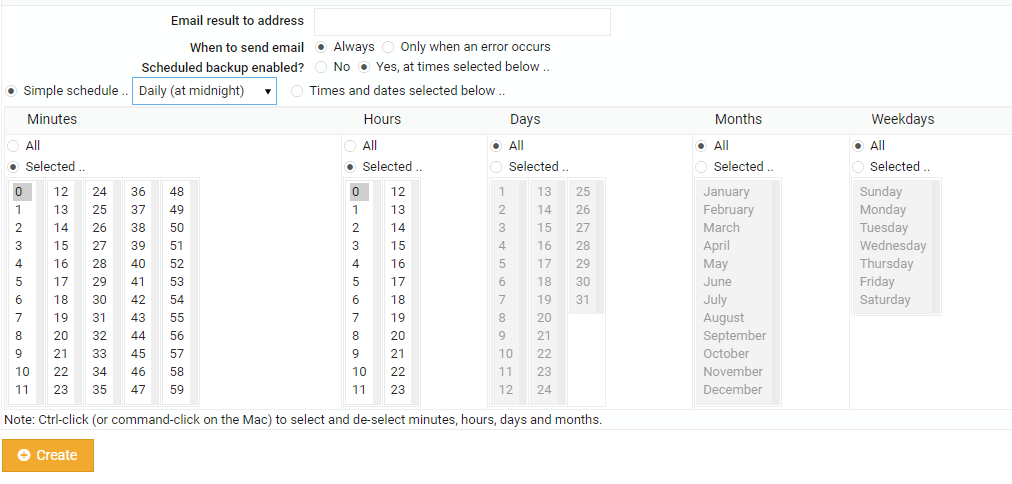Select hour 23 in the Hours list

[x=398, y=390]
